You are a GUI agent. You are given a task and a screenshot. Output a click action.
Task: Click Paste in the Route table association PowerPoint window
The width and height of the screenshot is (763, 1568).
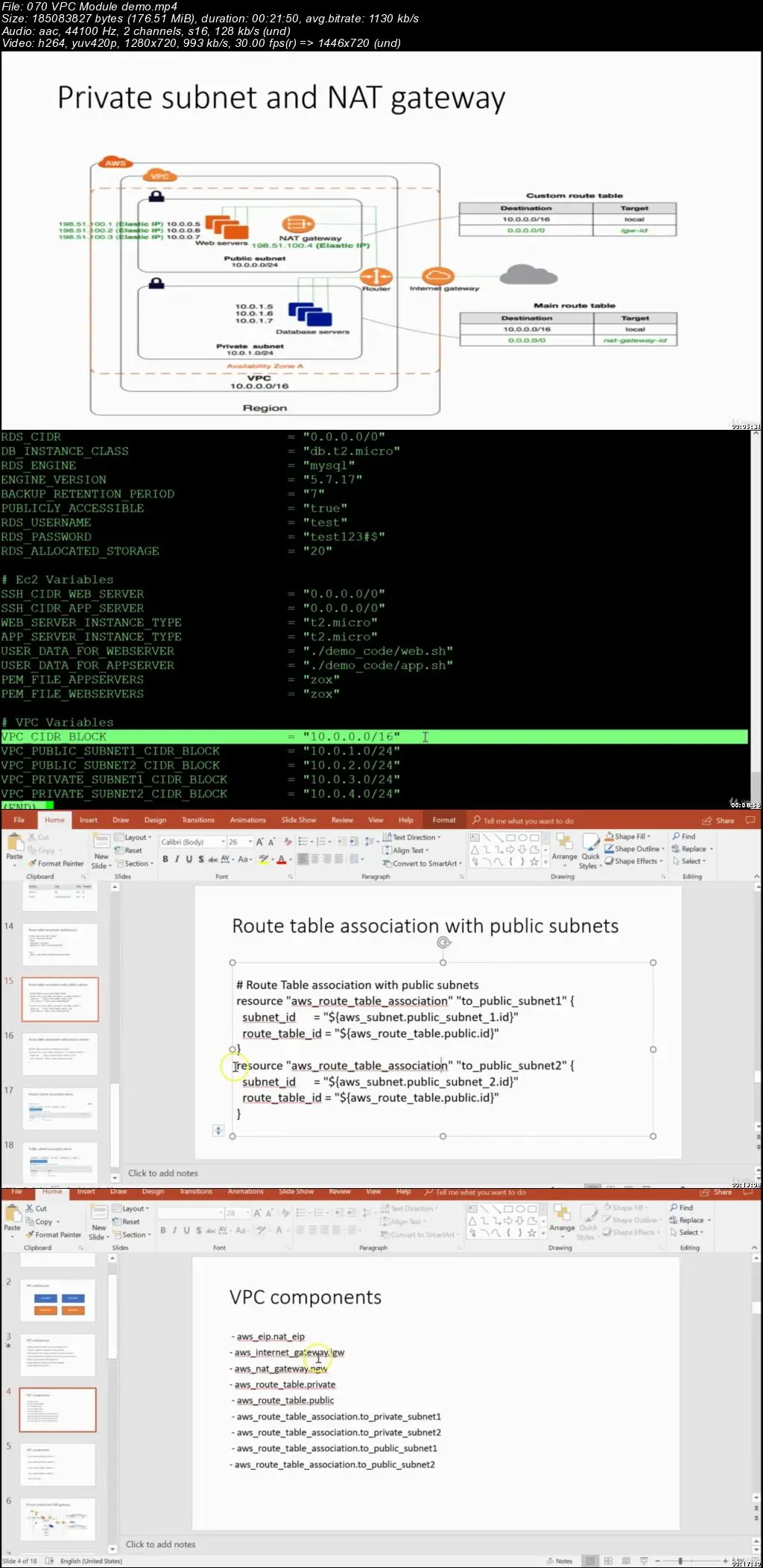(x=15, y=846)
